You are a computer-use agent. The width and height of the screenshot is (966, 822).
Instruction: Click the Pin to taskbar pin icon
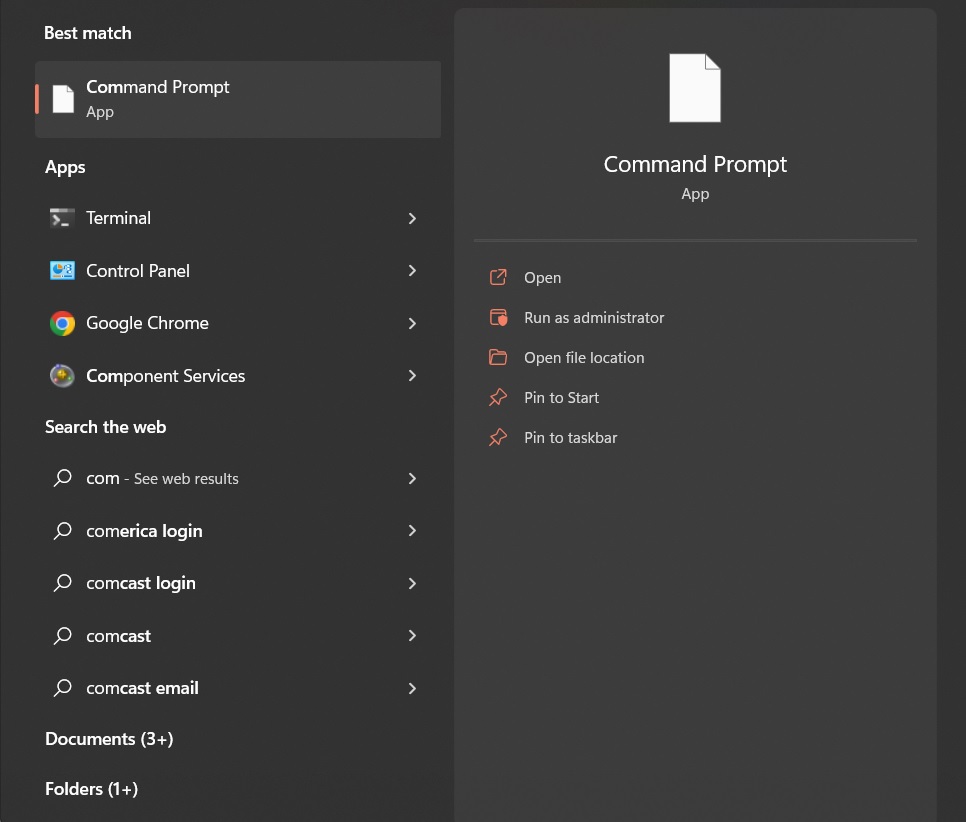click(498, 438)
